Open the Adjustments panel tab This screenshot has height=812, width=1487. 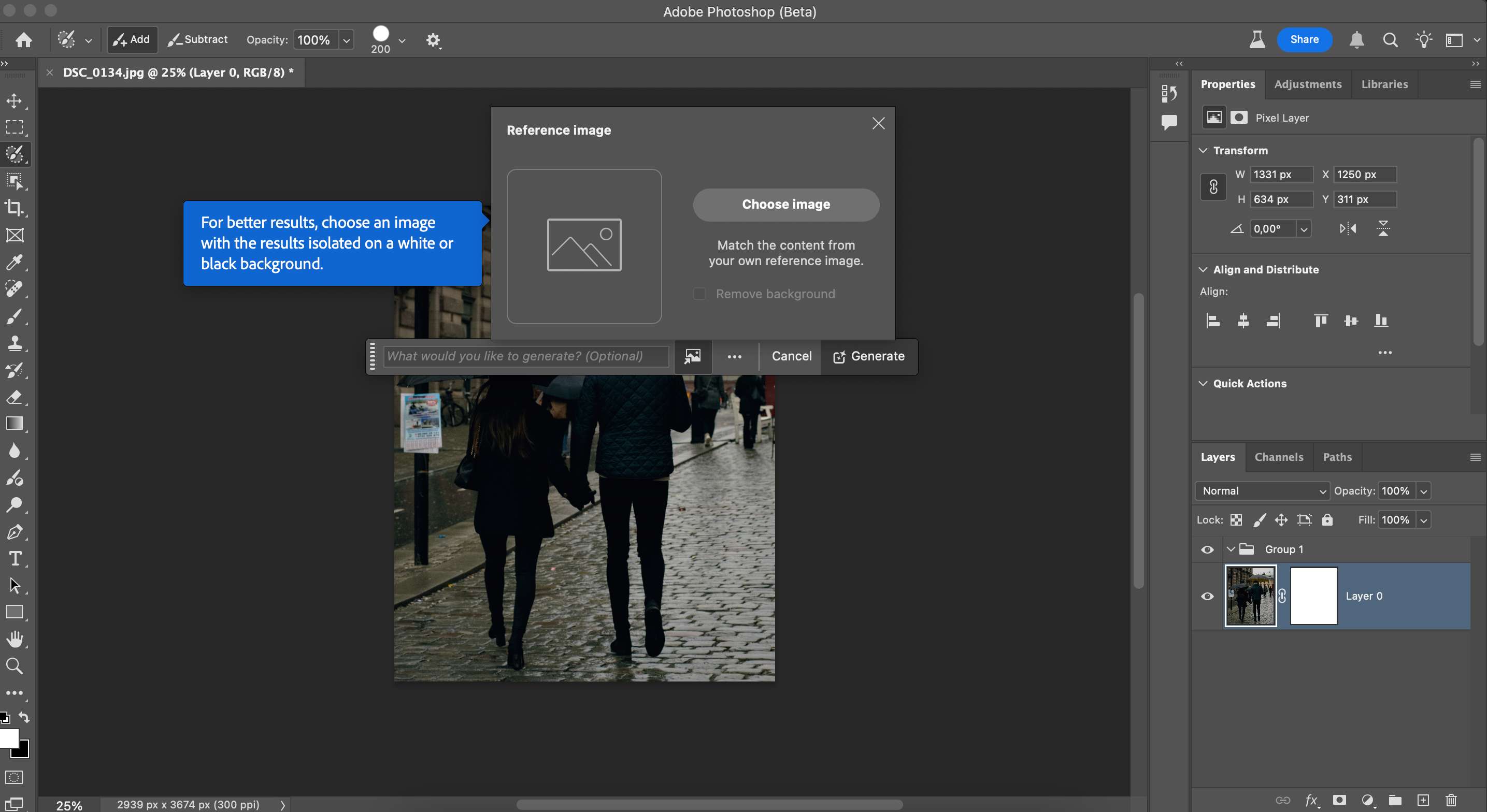coord(1308,84)
